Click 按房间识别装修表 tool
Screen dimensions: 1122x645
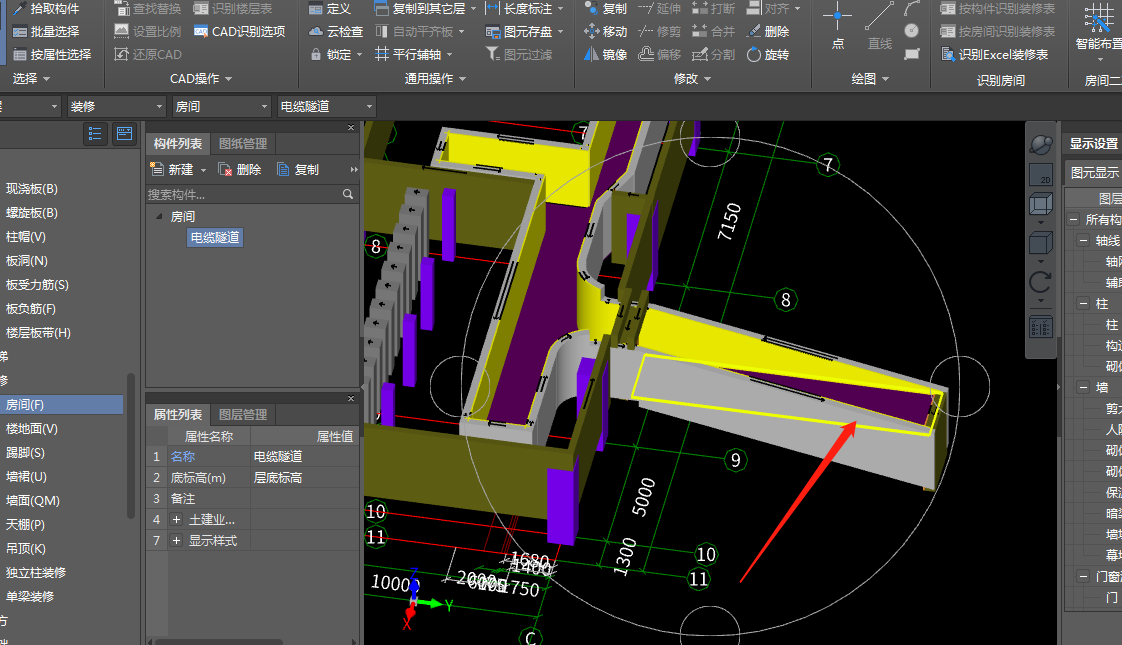tap(997, 31)
